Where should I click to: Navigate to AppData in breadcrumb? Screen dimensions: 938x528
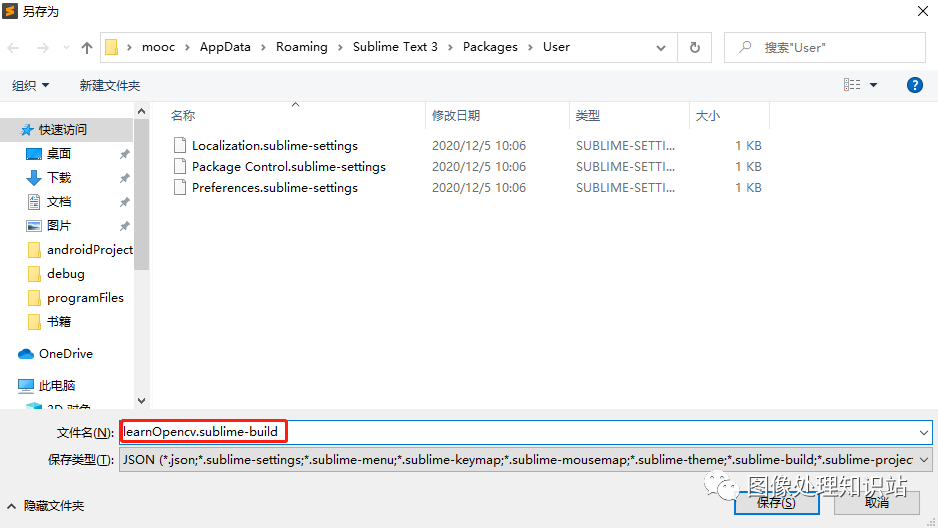225,47
